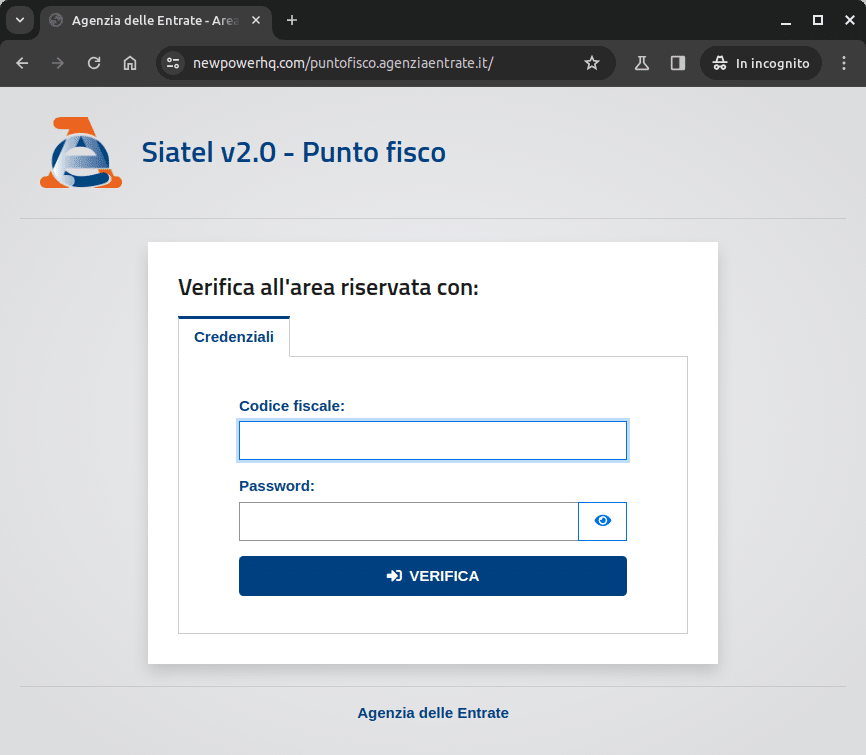The image size is (866, 755).
Task: Click the address bar URL
Action: 342,64
